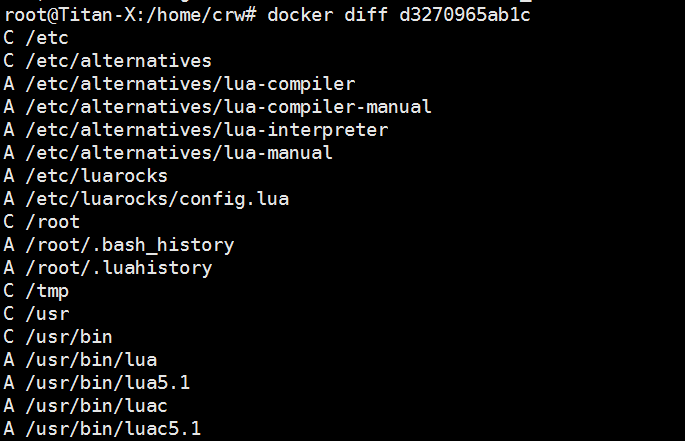Screen dimensions: 685x441
Task: Click the "C /root" output line
Action: (x=43, y=222)
